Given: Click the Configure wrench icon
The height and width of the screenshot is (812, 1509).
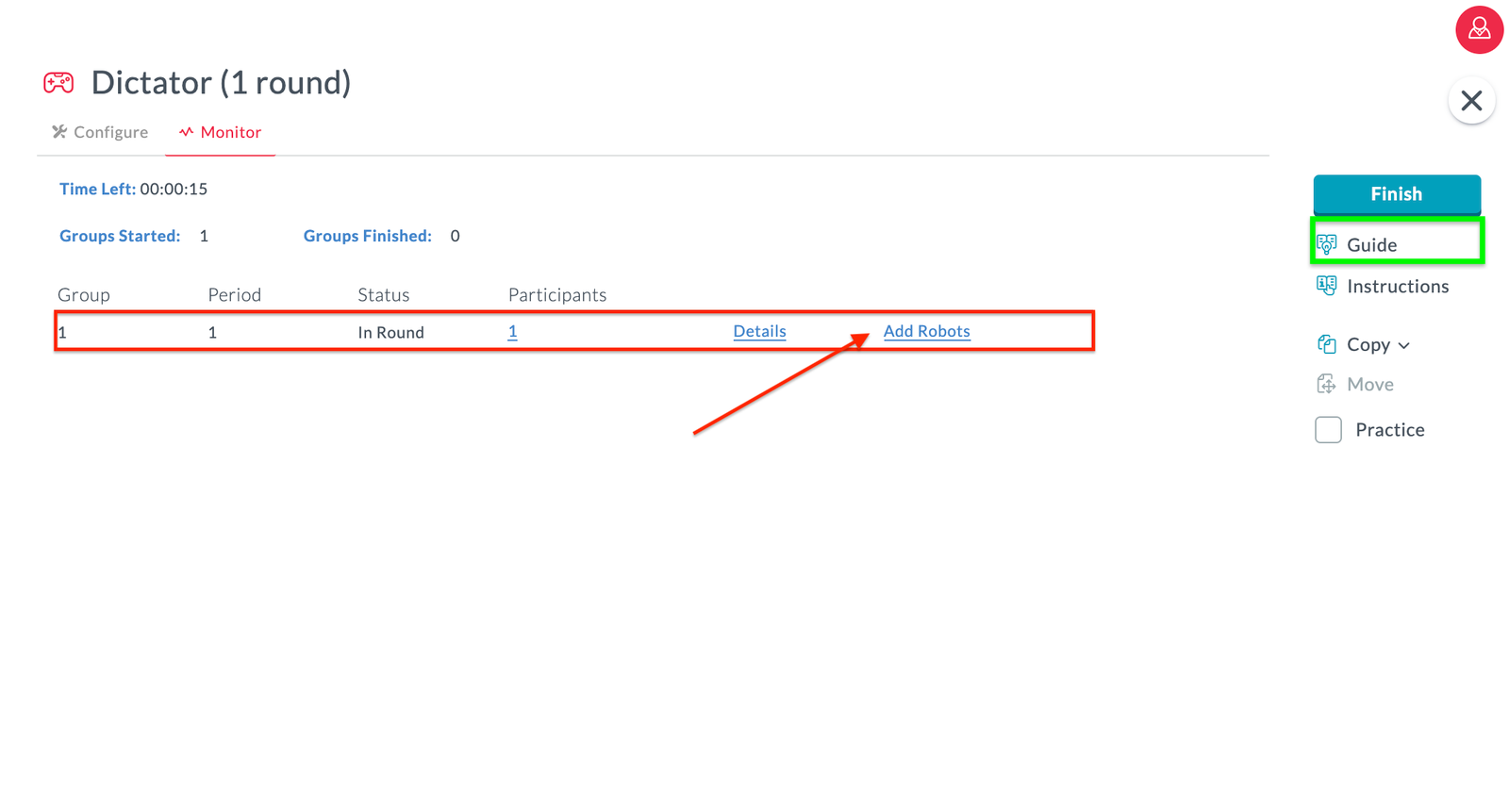Looking at the screenshot, I should [59, 132].
